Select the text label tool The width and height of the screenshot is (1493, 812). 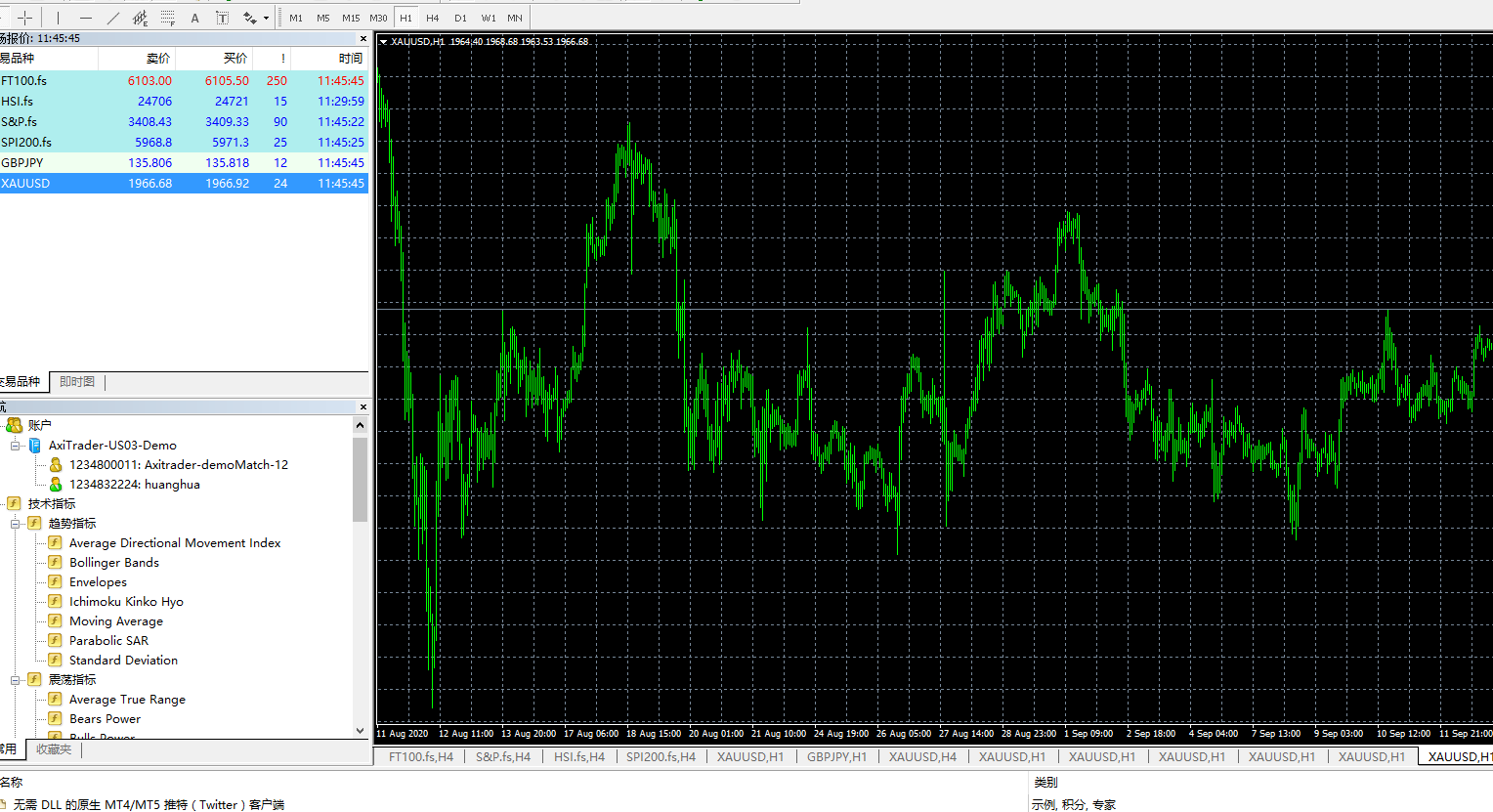coord(223,18)
